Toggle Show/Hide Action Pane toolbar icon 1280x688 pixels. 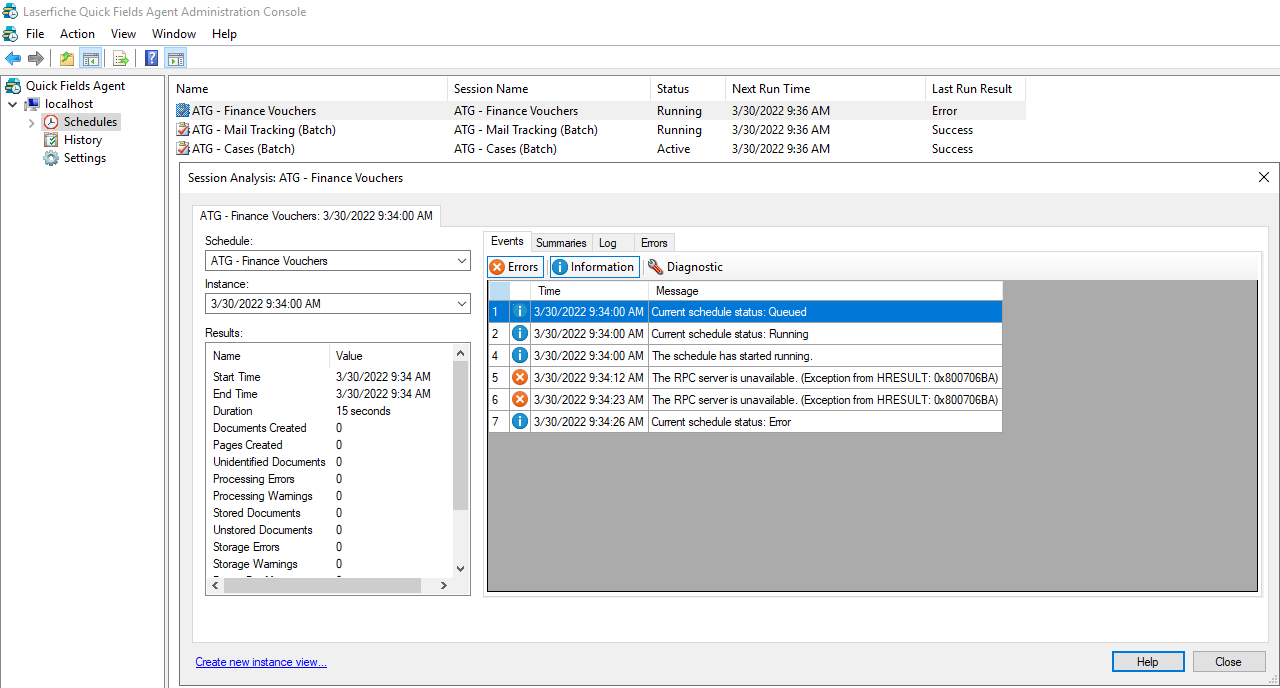pos(176,58)
